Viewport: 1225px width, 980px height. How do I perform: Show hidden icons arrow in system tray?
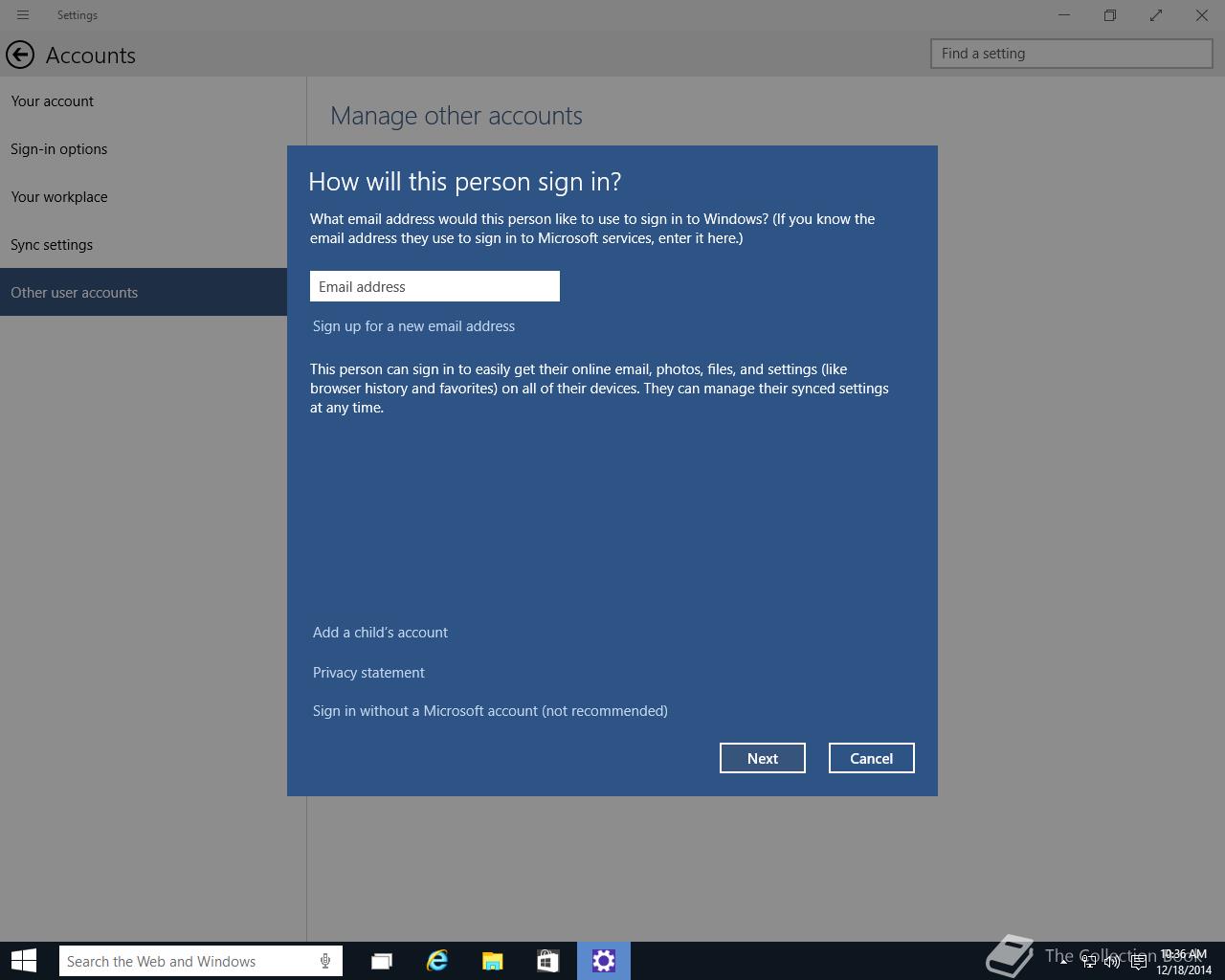click(x=1063, y=962)
